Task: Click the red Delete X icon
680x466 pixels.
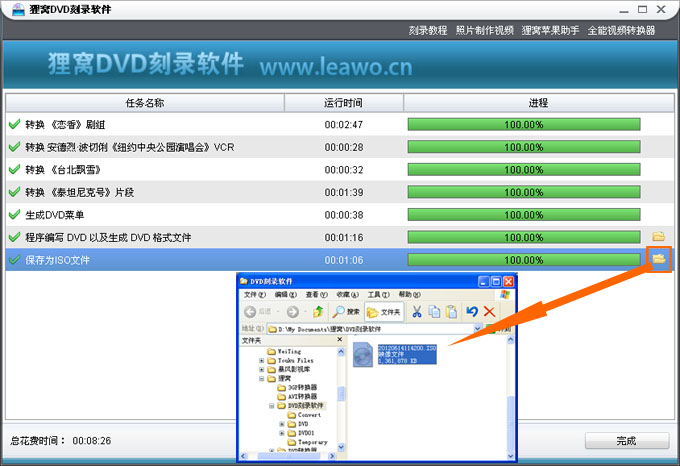Action: [490, 311]
